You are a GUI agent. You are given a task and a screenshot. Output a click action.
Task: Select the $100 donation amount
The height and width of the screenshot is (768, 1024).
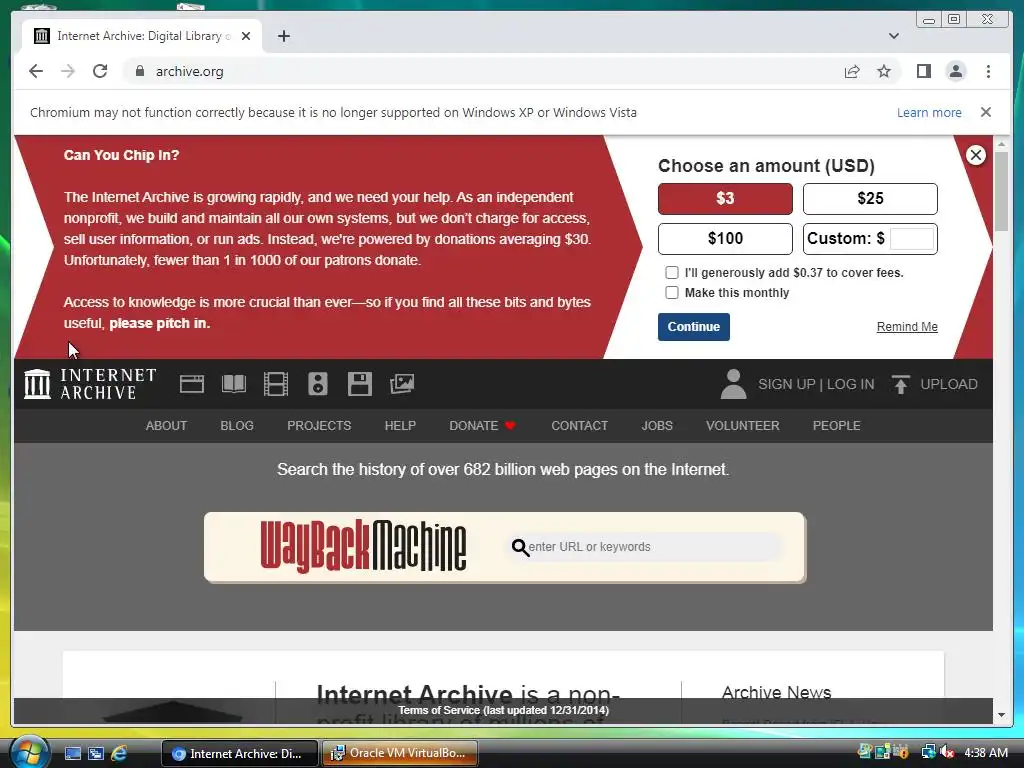725,238
